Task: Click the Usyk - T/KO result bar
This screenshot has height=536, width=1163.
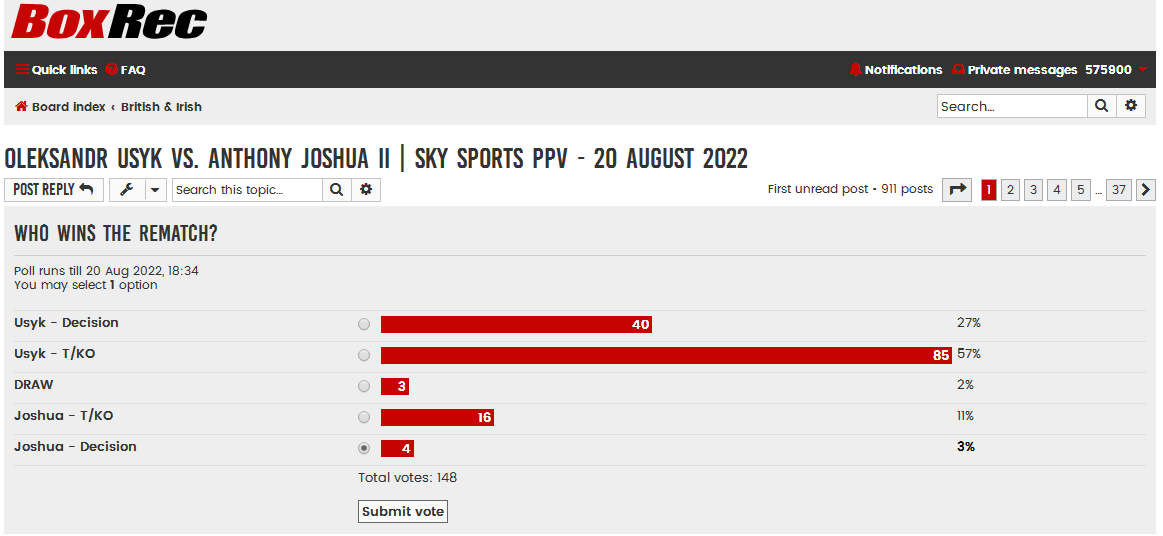Action: (666, 355)
